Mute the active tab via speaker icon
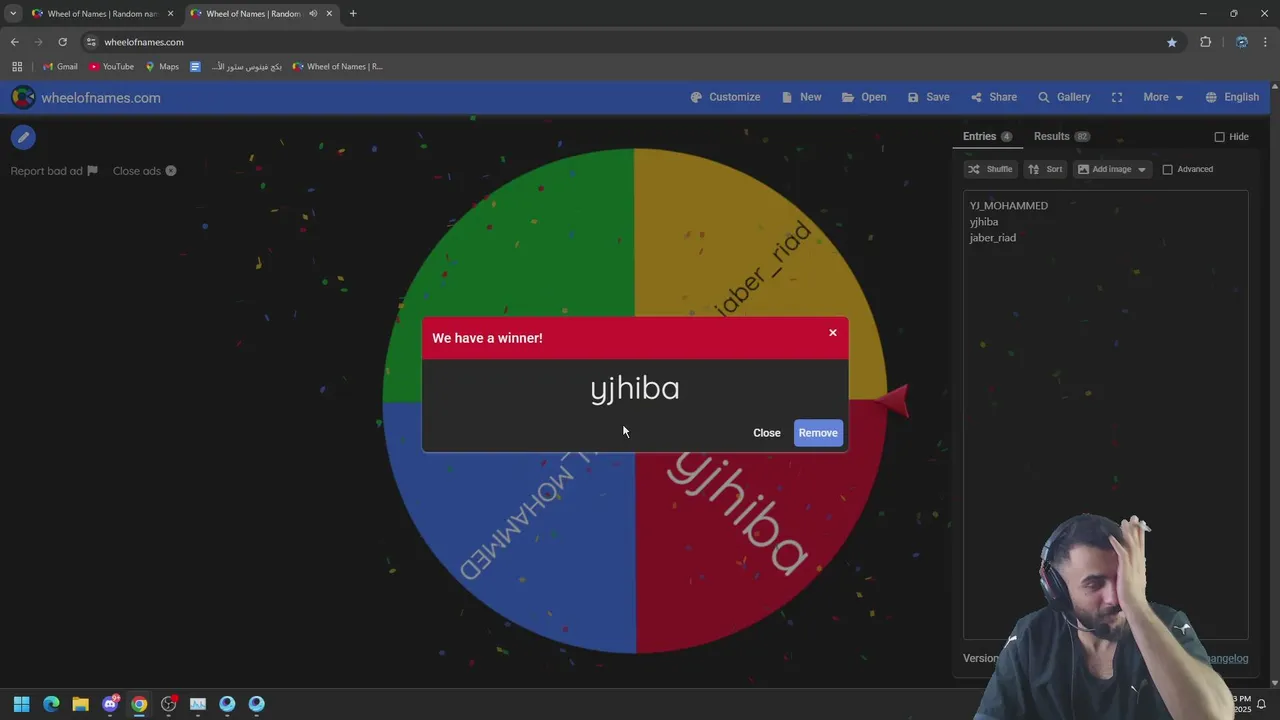 (313, 14)
